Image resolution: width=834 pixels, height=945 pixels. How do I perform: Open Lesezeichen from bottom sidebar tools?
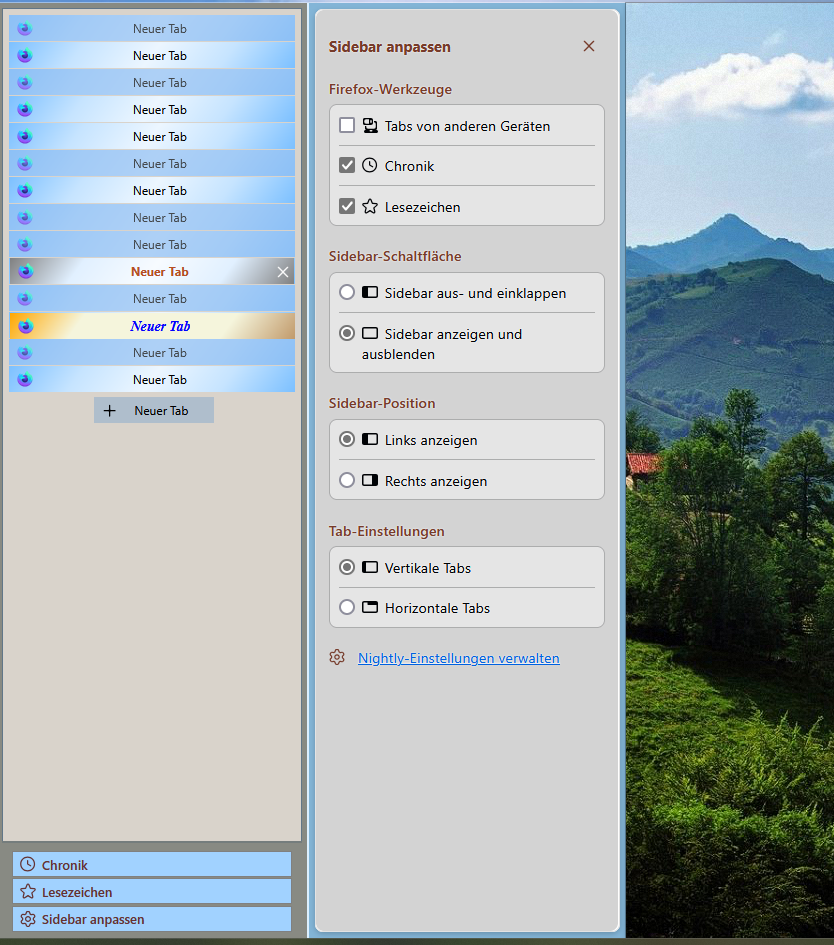(x=152, y=891)
